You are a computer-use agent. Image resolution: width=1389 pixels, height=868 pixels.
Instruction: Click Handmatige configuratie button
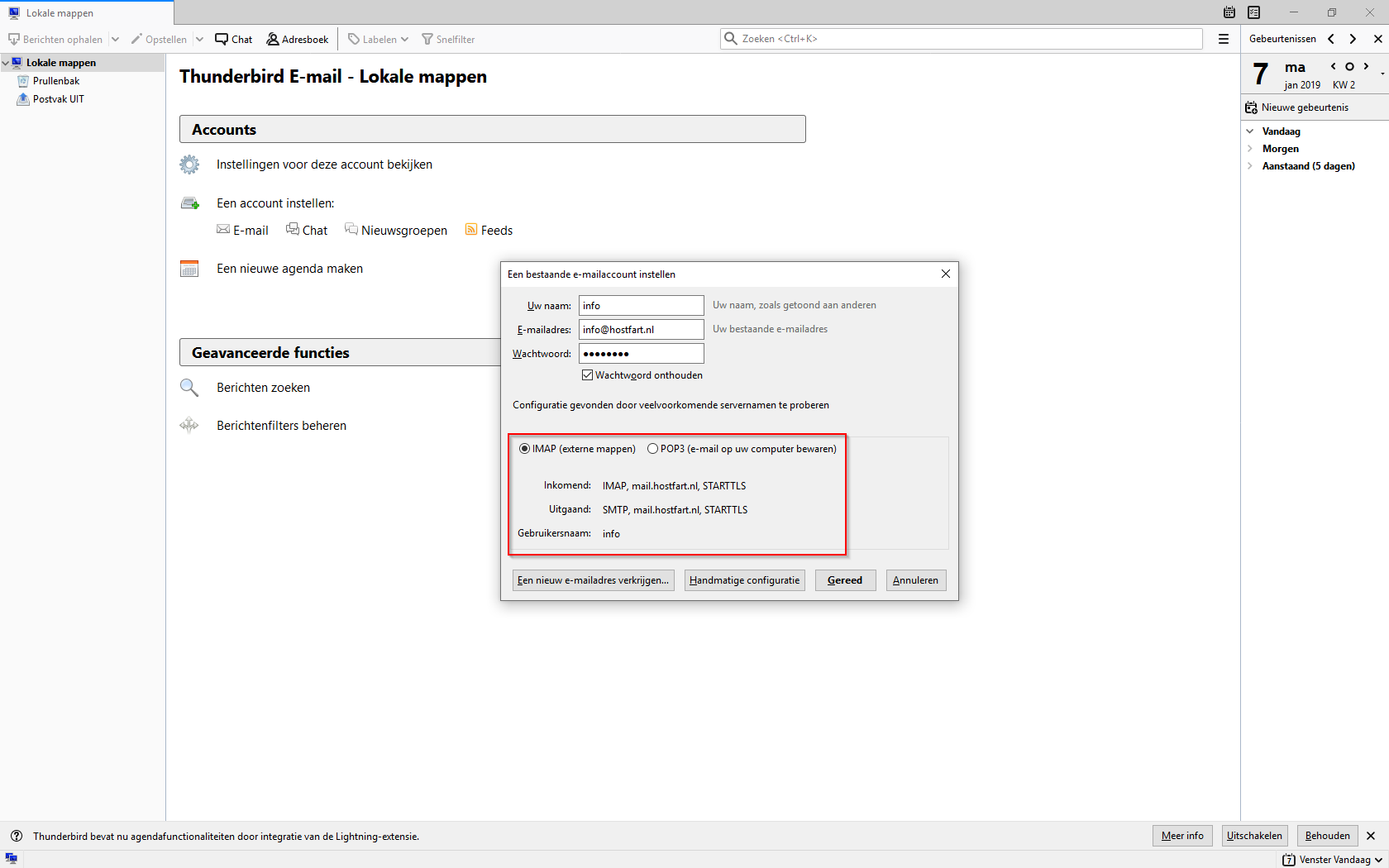(745, 580)
